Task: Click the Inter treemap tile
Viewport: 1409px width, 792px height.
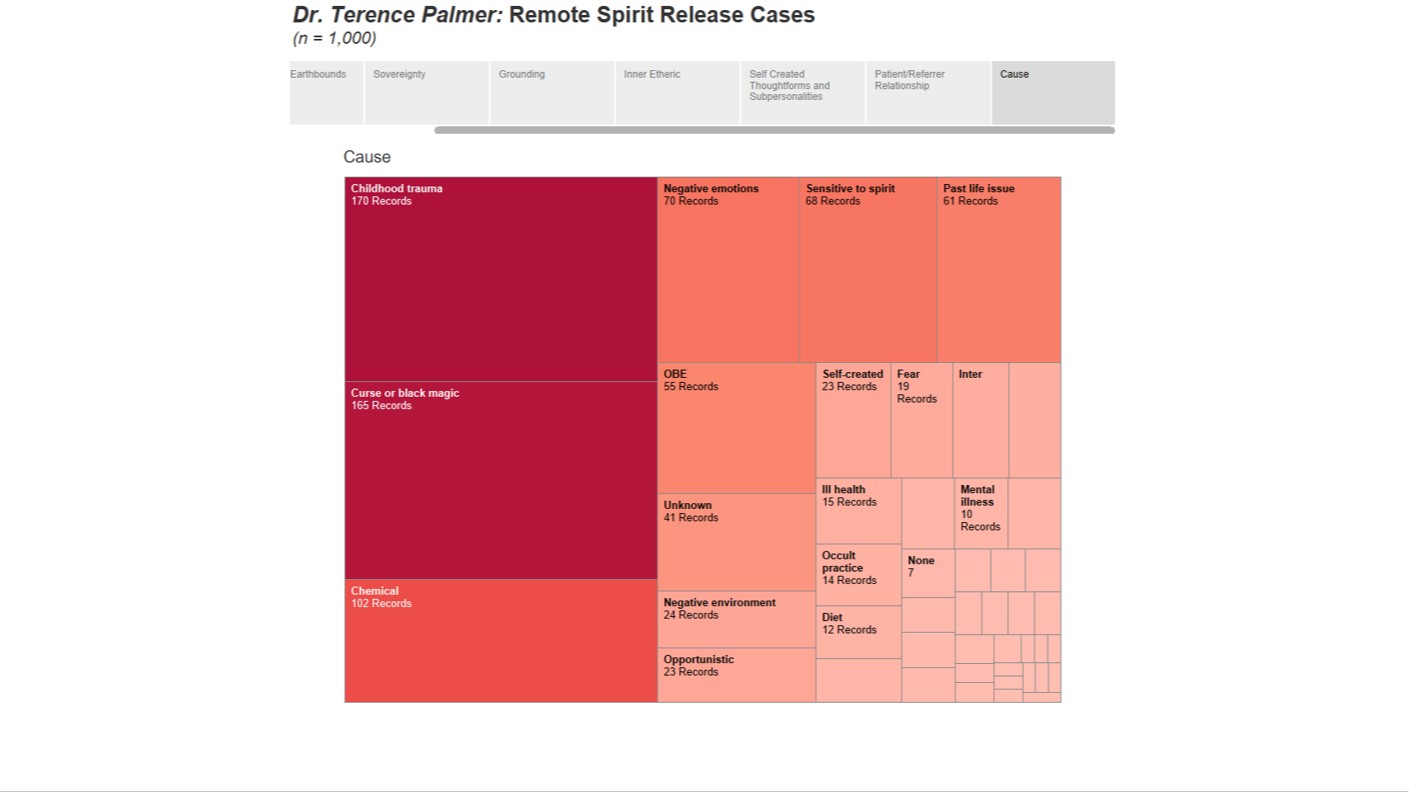Action: pyautogui.click(x=981, y=420)
